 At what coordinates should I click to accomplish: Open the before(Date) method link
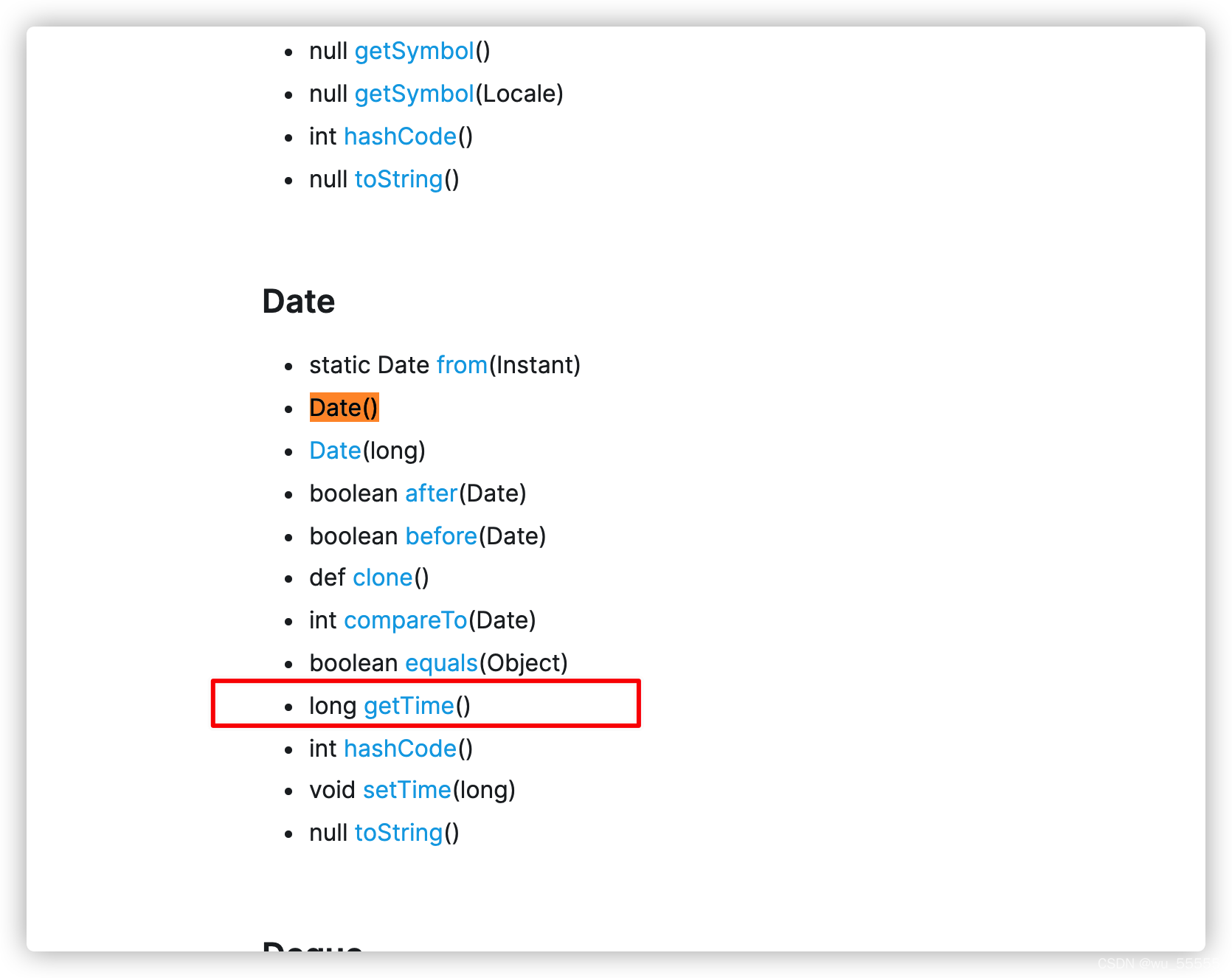pos(441,536)
